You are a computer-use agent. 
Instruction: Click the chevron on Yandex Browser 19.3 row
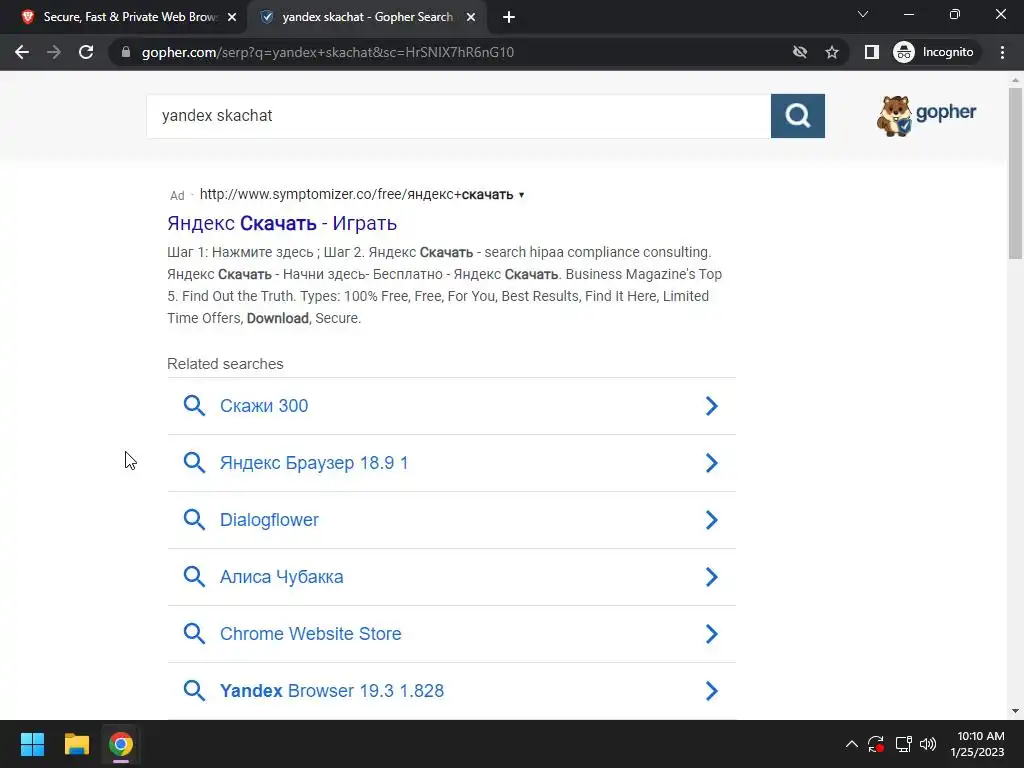tap(712, 690)
